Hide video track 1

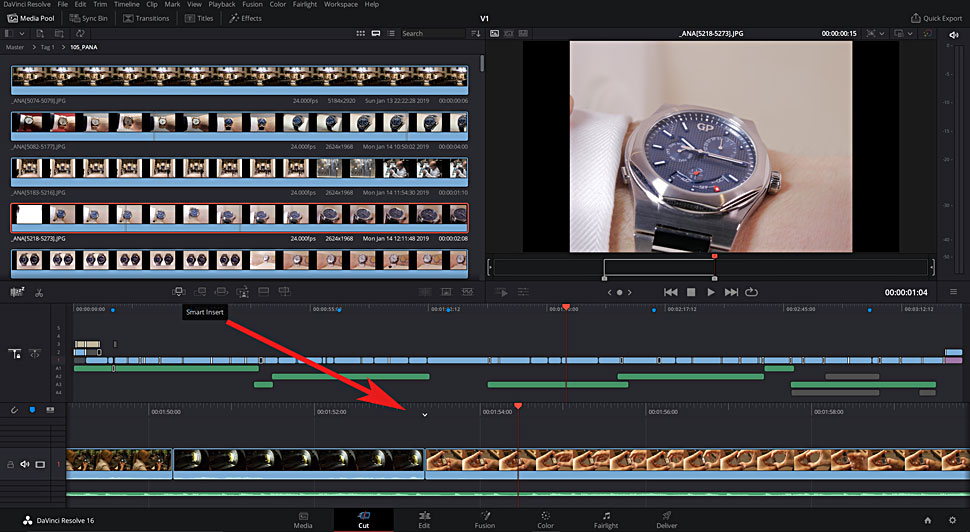pos(40,464)
